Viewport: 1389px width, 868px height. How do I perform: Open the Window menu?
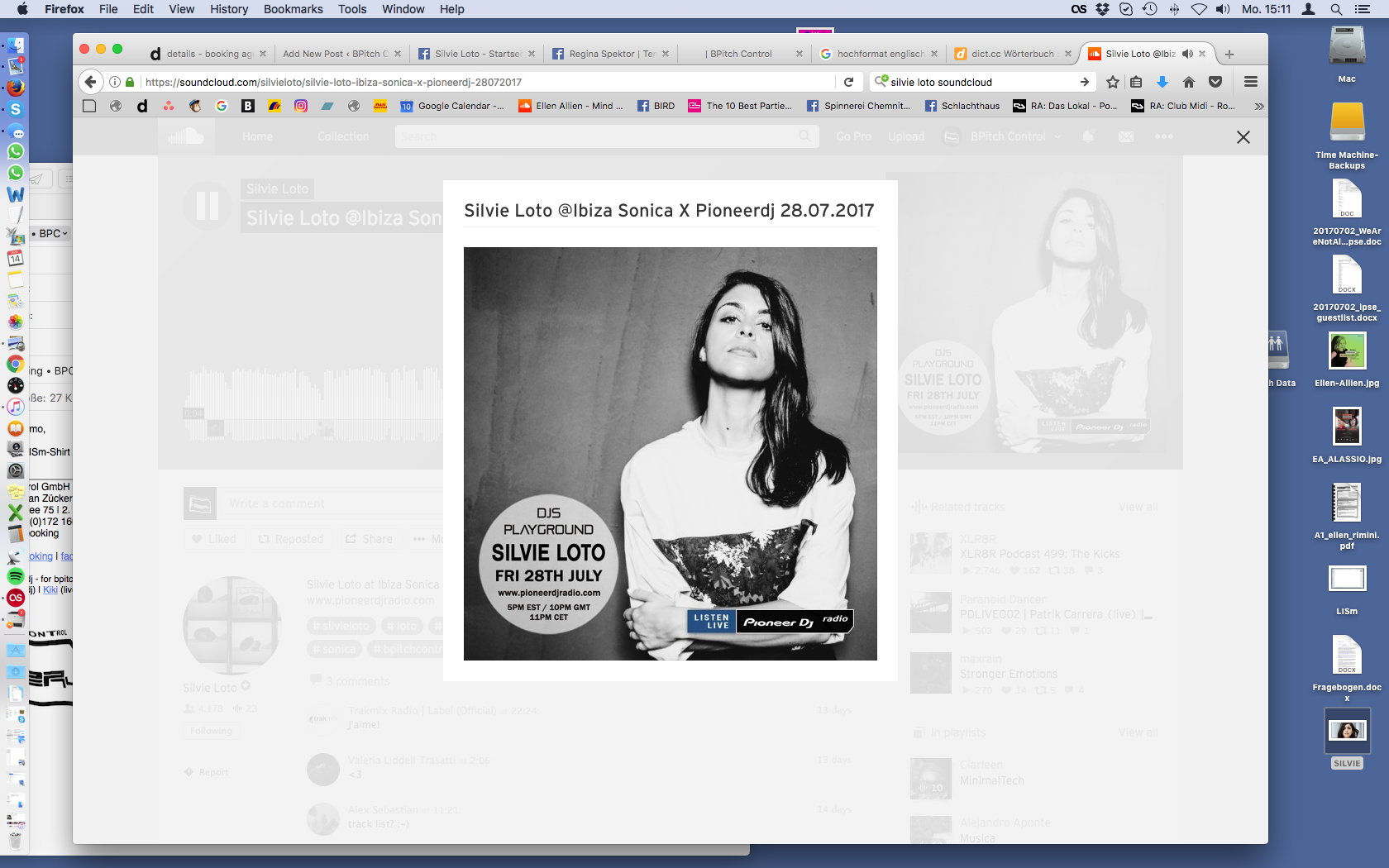click(403, 9)
